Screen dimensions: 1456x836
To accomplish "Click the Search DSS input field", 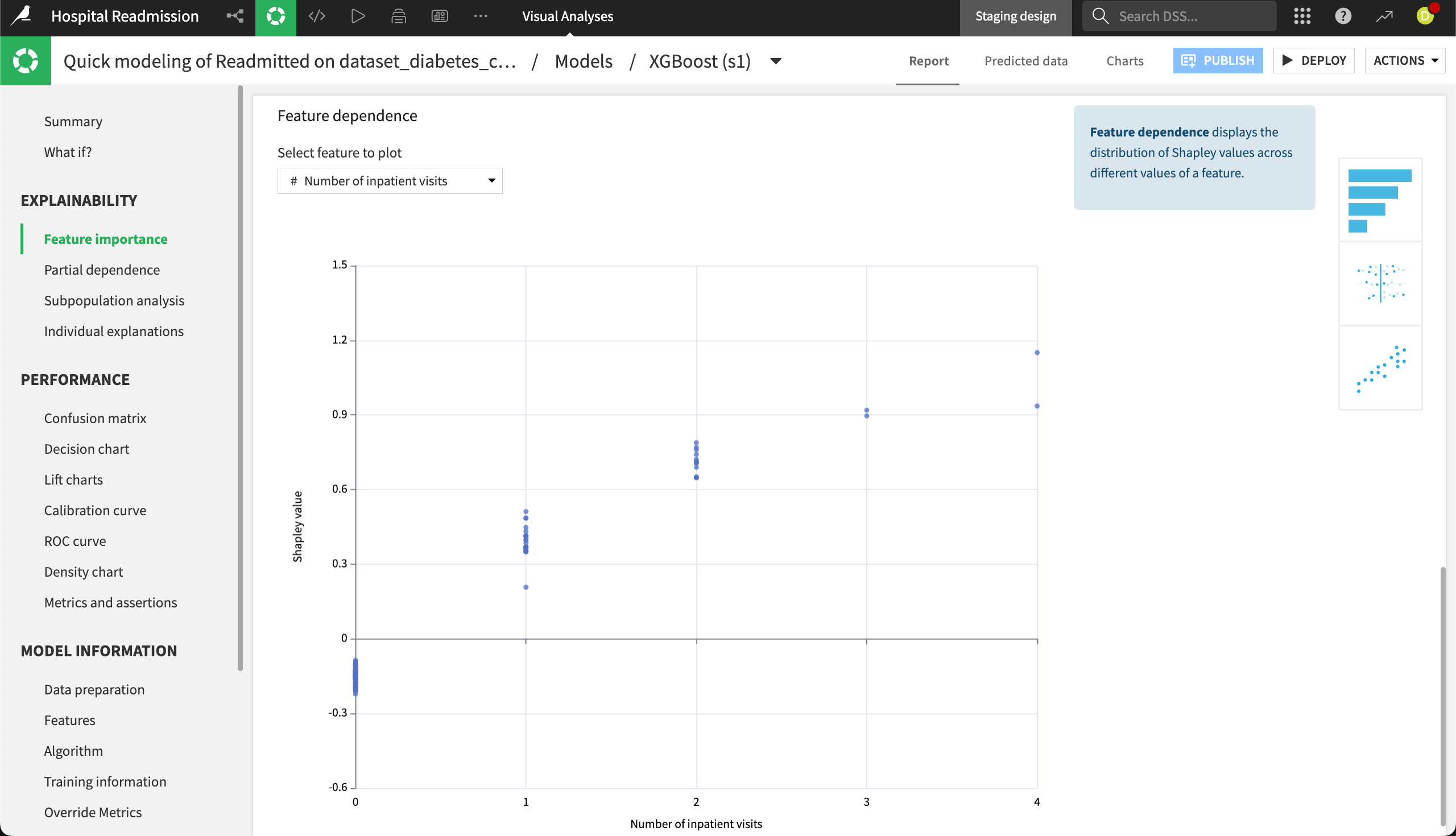I will (x=1178, y=16).
